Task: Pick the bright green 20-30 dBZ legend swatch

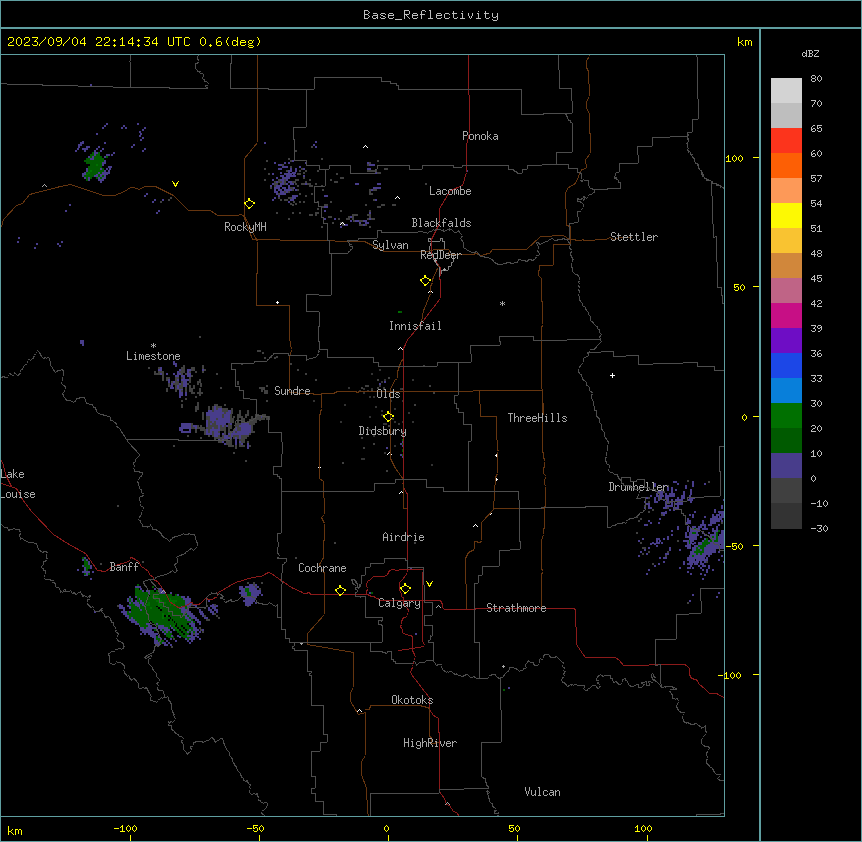Action: point(786,416)
